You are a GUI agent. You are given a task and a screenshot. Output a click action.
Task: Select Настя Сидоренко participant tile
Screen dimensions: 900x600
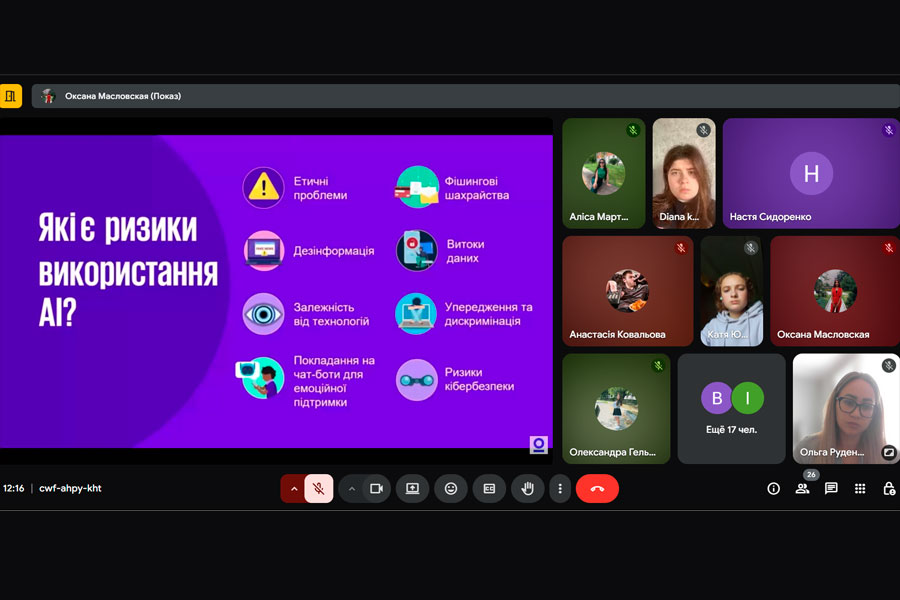click(811, 173)
